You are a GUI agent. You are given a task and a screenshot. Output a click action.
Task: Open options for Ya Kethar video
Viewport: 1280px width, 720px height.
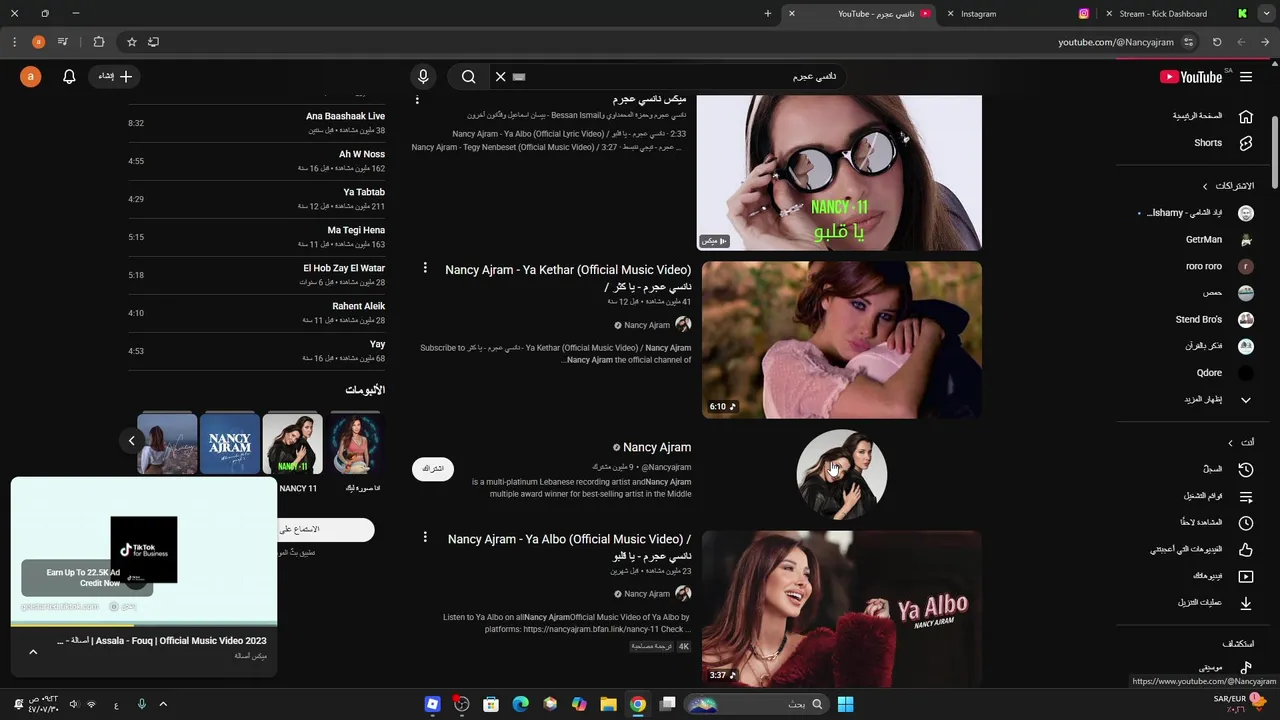425,268
